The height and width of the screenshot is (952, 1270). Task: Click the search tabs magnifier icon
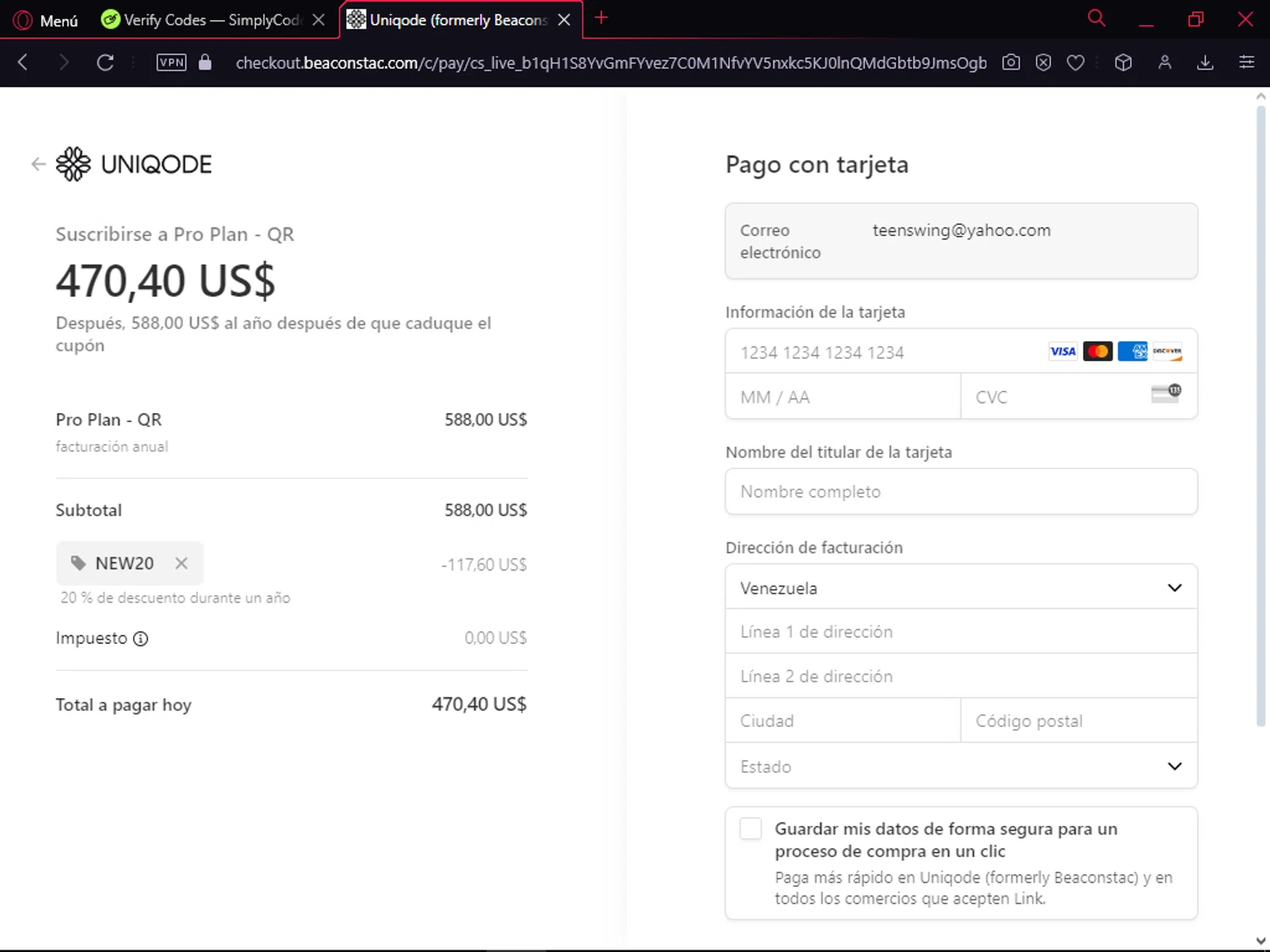click(1096, 19)
